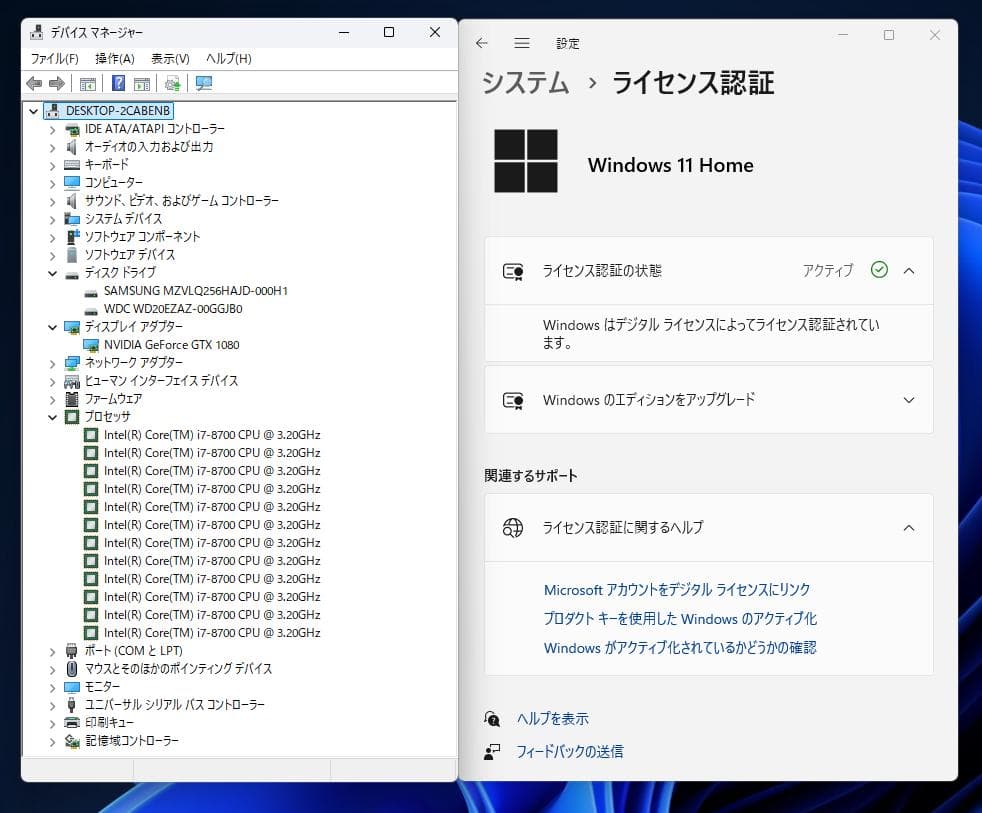This screenshot has height=813, width=982.
Task: Collapse the プロセッサ category
Action: point(52,417)
